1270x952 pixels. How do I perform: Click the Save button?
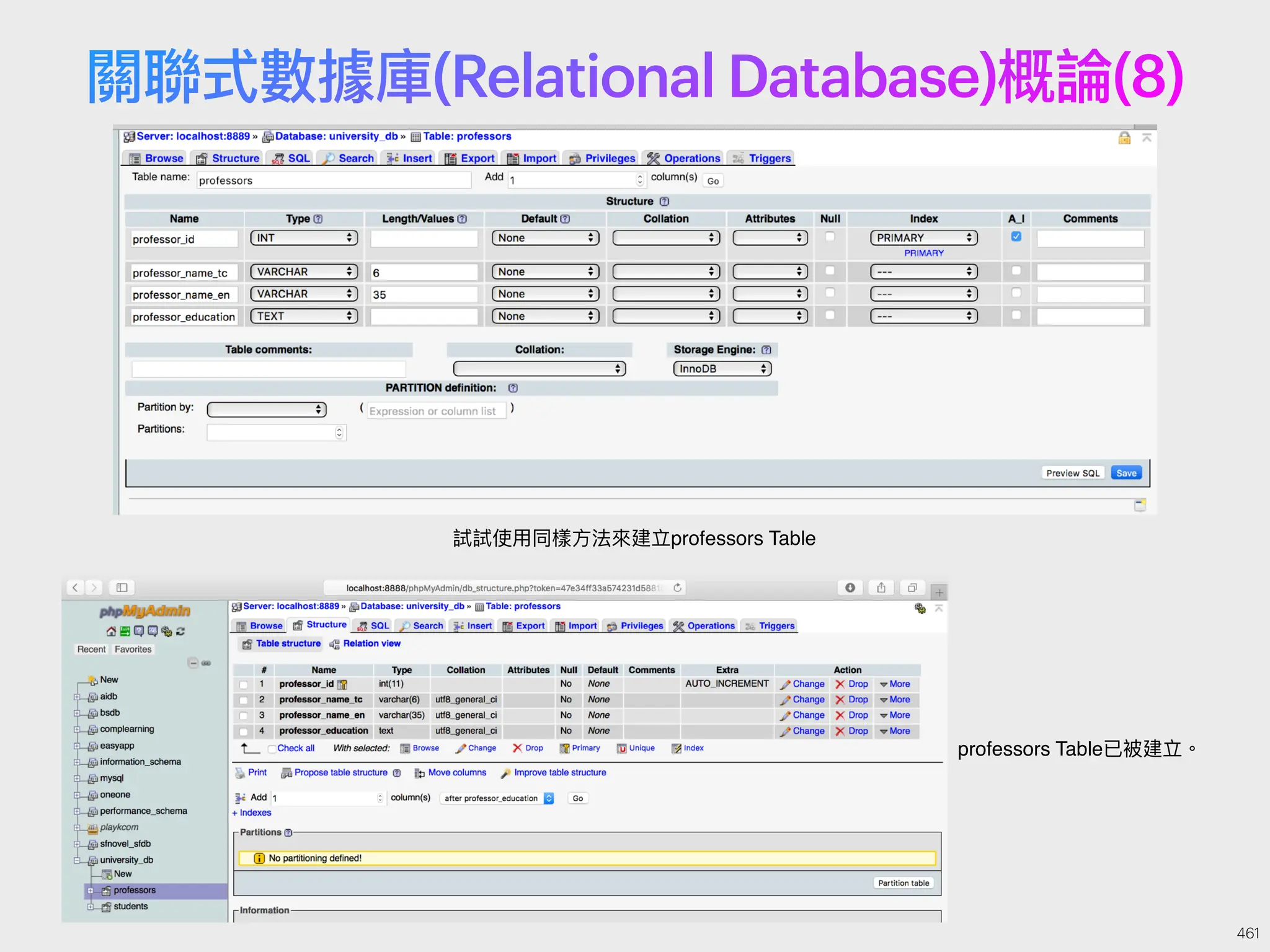point(1126,474)
